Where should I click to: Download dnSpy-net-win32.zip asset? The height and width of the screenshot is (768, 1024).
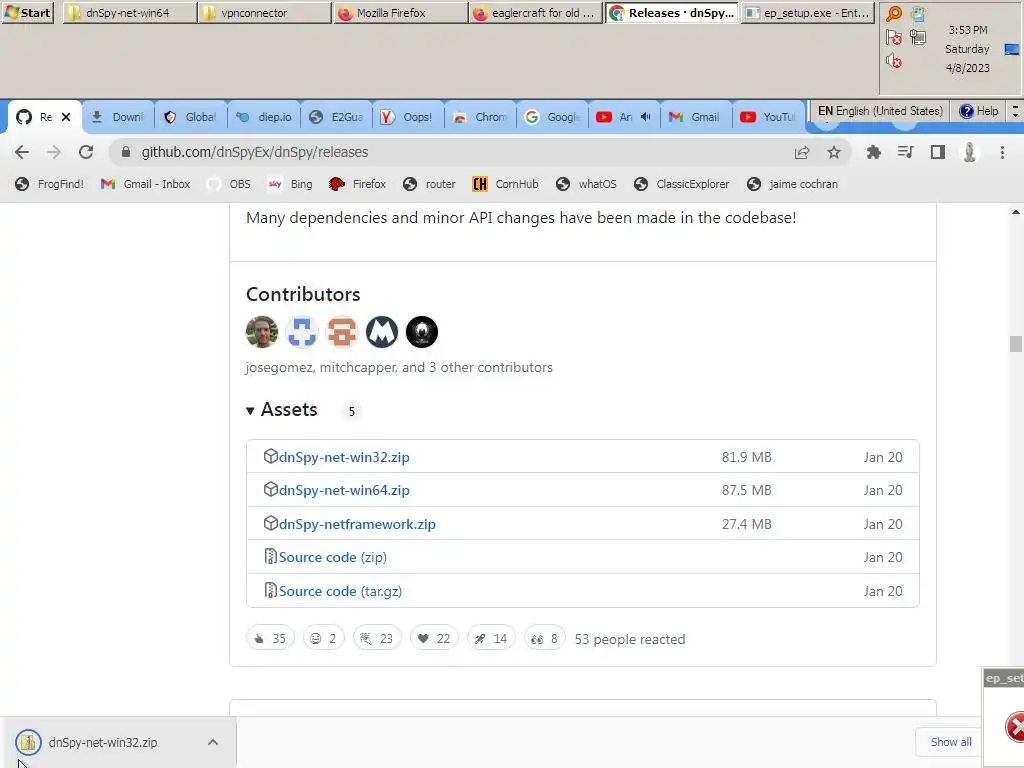pos(344,457)
